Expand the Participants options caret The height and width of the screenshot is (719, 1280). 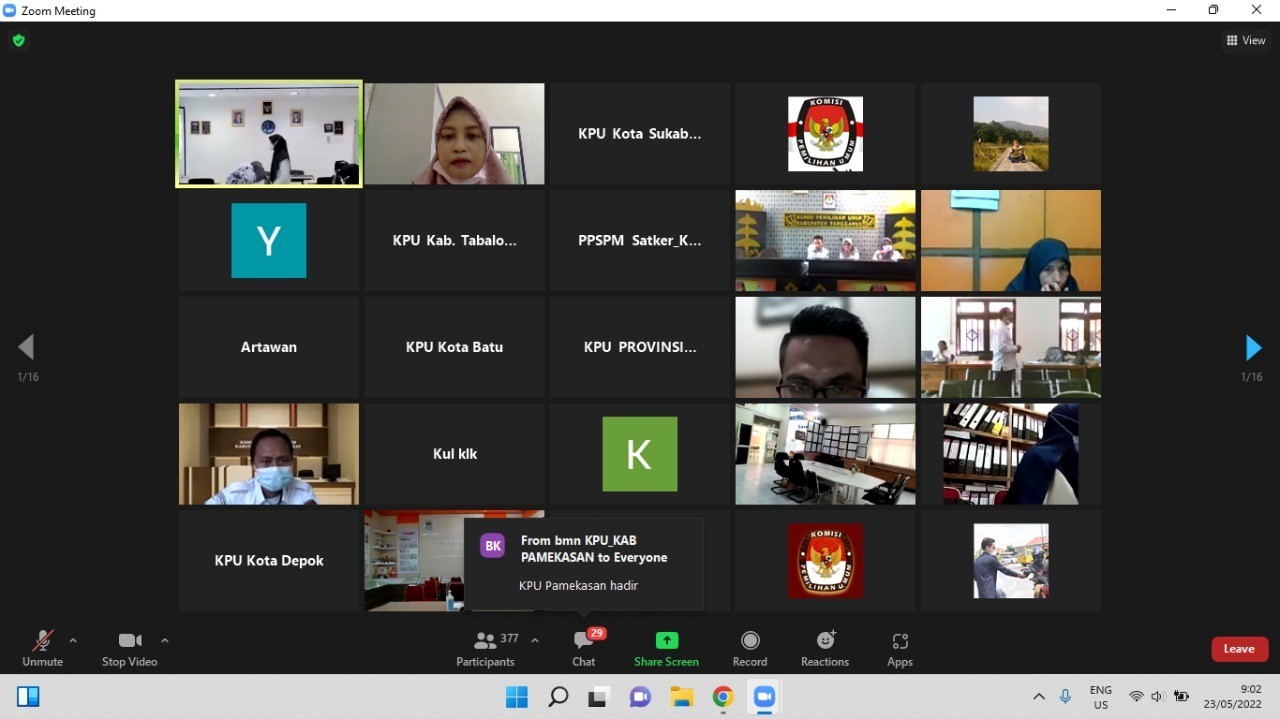(535, 640)
